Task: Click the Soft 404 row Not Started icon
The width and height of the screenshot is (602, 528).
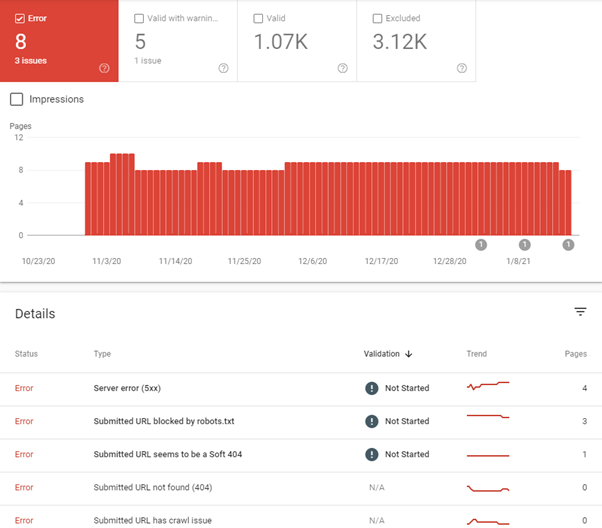Action: [372, 454]
